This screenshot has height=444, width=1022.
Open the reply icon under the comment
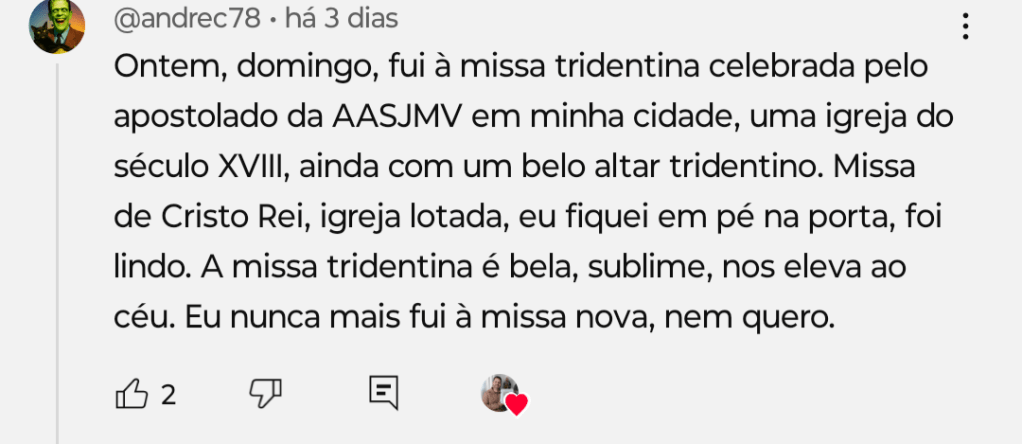[x=384, y=393]
